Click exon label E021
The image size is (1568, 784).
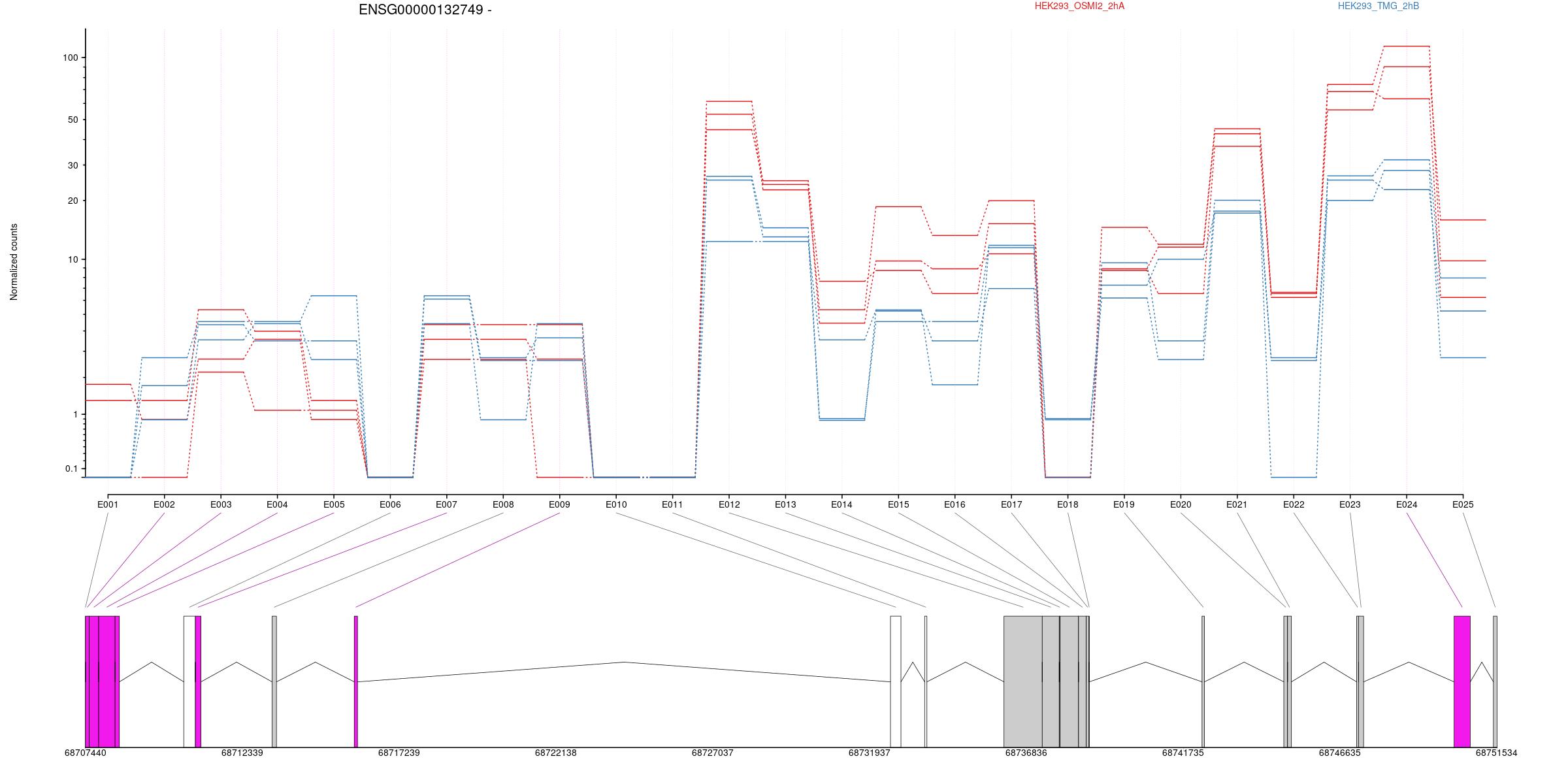click(x=1237, y=504)
